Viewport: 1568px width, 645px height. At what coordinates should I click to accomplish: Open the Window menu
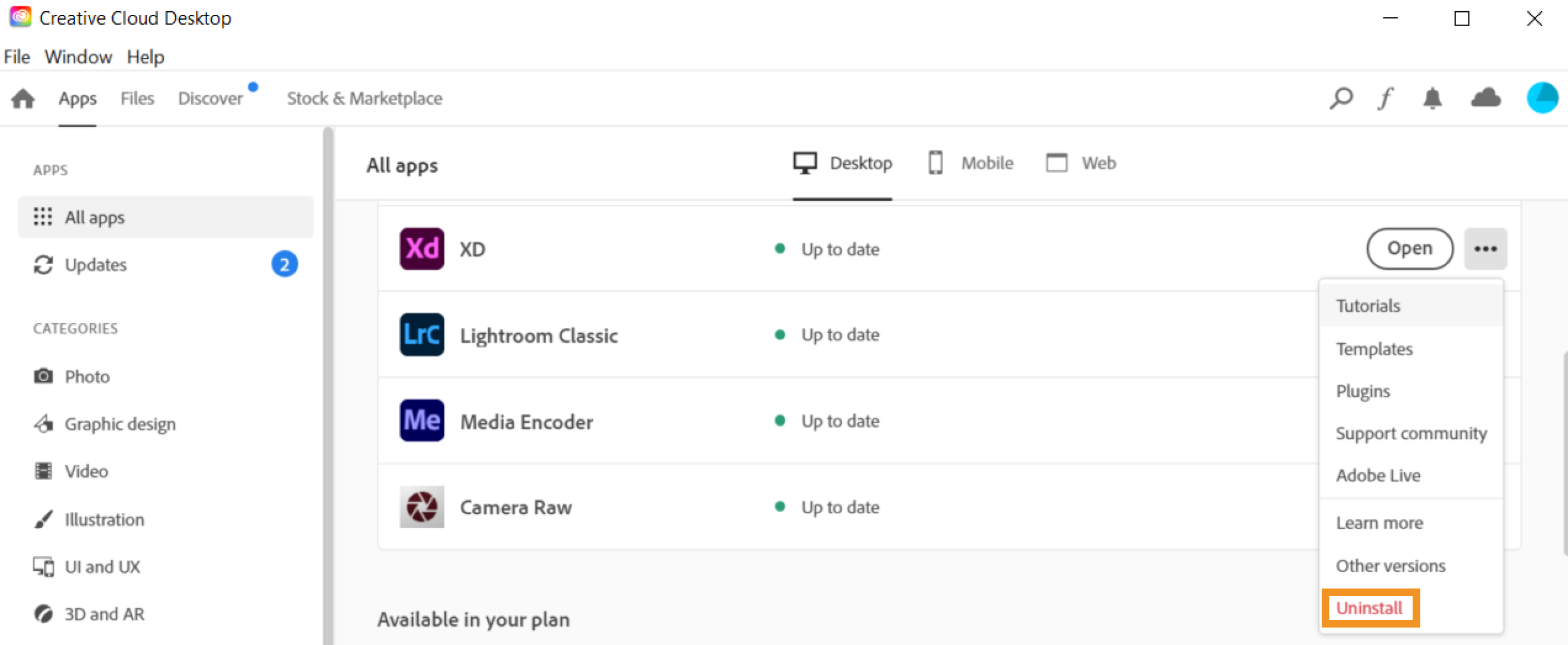78,56
